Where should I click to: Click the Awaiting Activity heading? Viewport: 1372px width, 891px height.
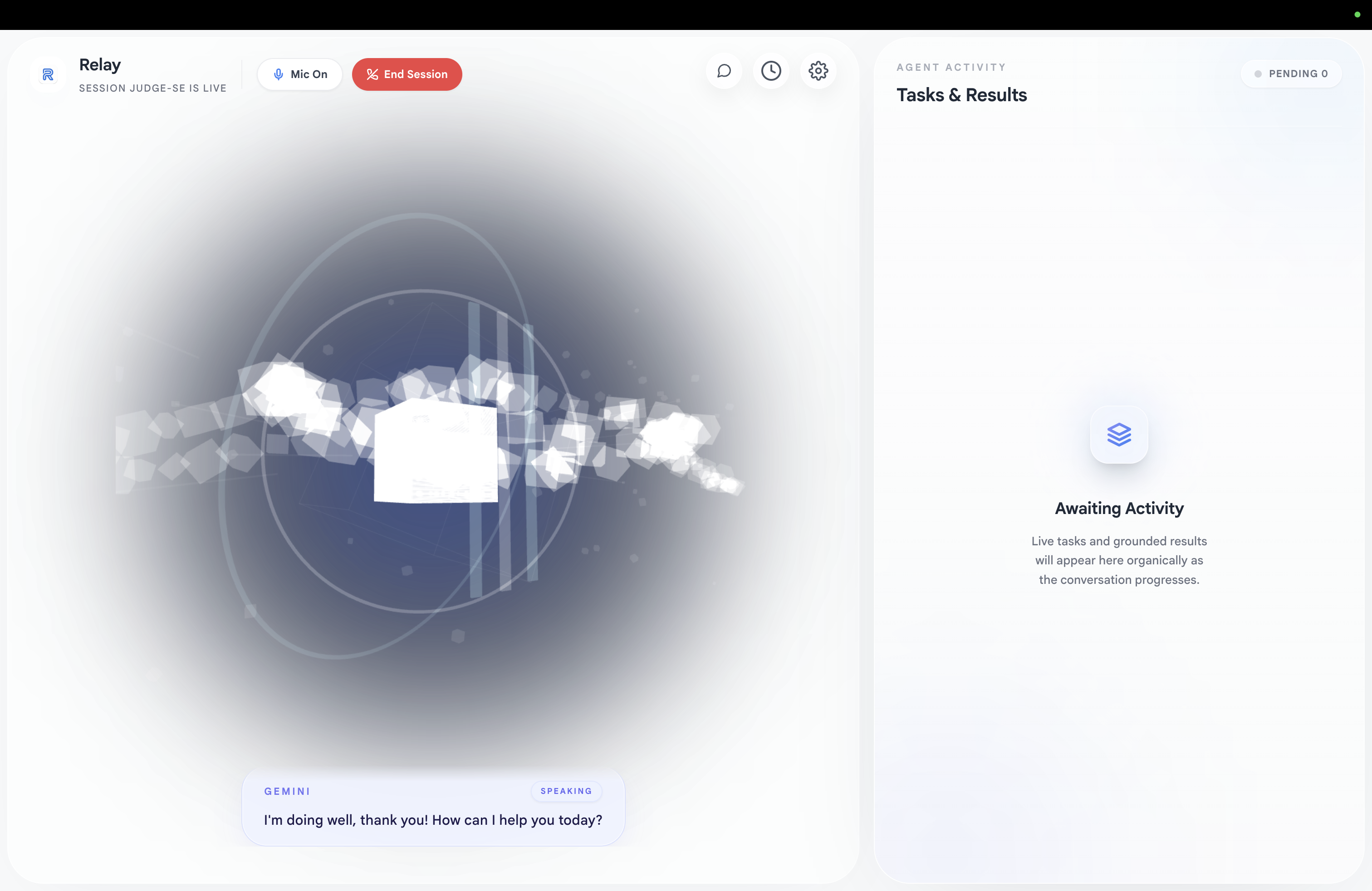[1118, 508]
